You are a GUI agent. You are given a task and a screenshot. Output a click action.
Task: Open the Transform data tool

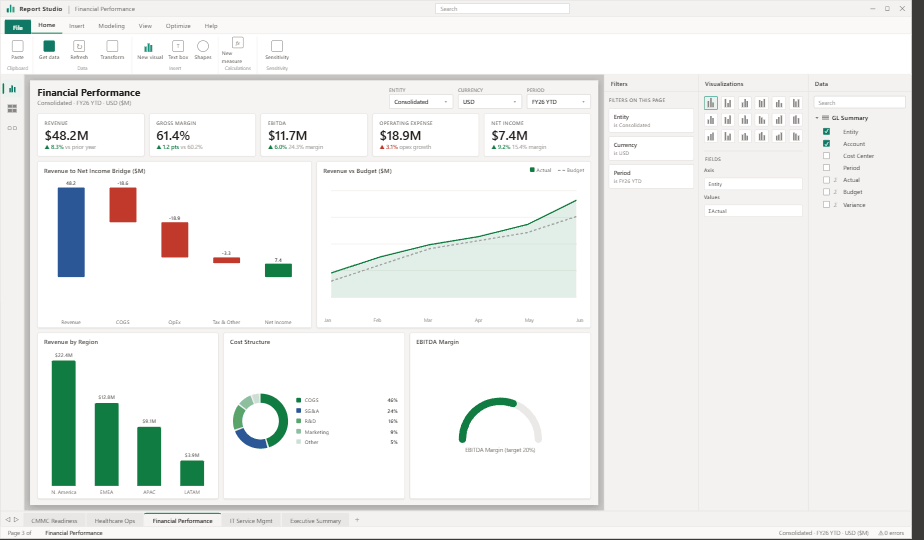tap(112, 46)
